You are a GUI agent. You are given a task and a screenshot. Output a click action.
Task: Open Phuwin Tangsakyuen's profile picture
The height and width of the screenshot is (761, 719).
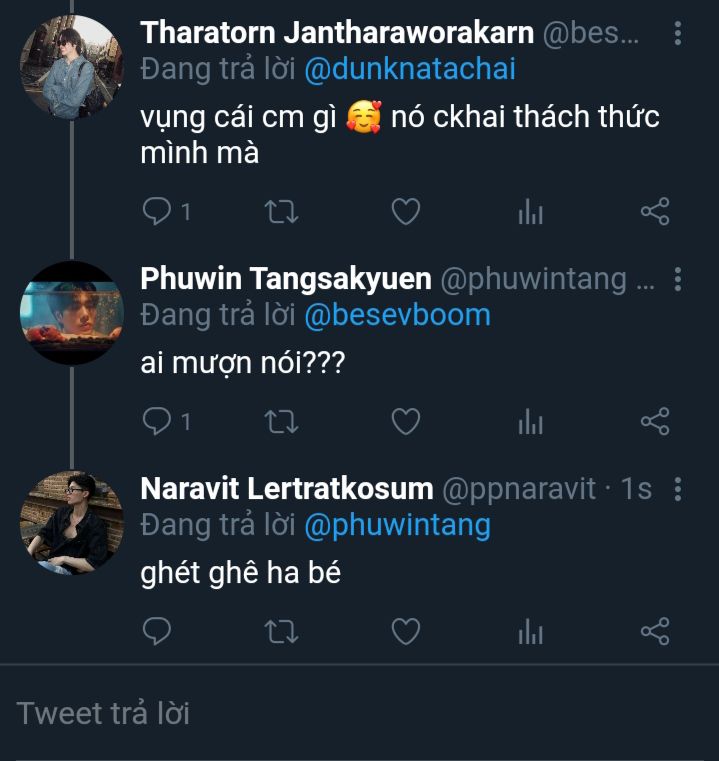pos(71,312)
